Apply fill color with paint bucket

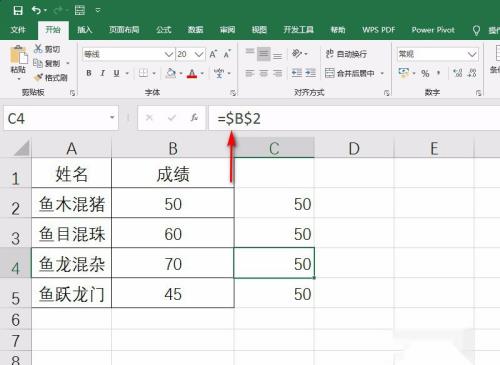tap(171, 73)
